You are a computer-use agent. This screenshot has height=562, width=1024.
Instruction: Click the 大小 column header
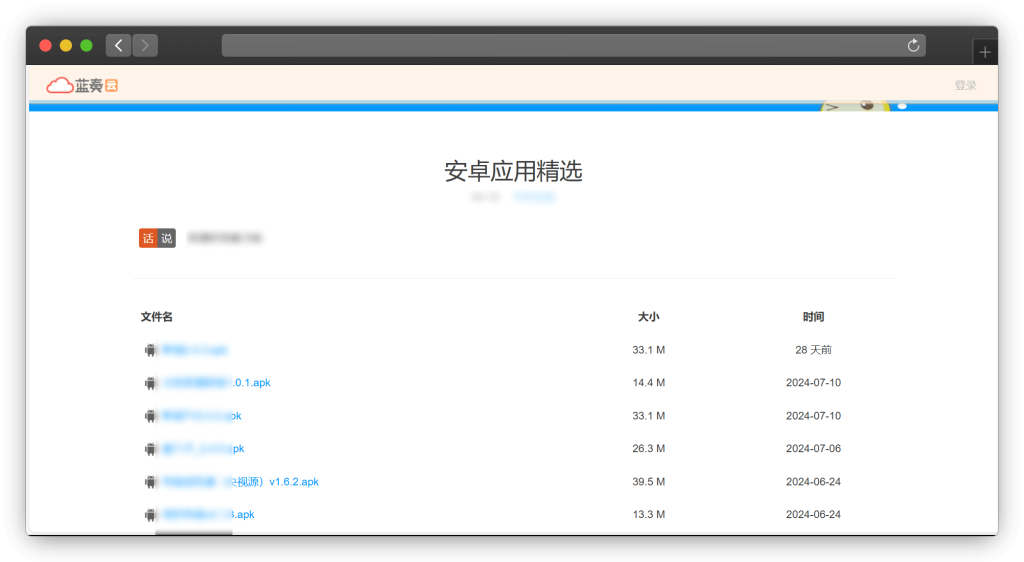click(x=648, y=317)
